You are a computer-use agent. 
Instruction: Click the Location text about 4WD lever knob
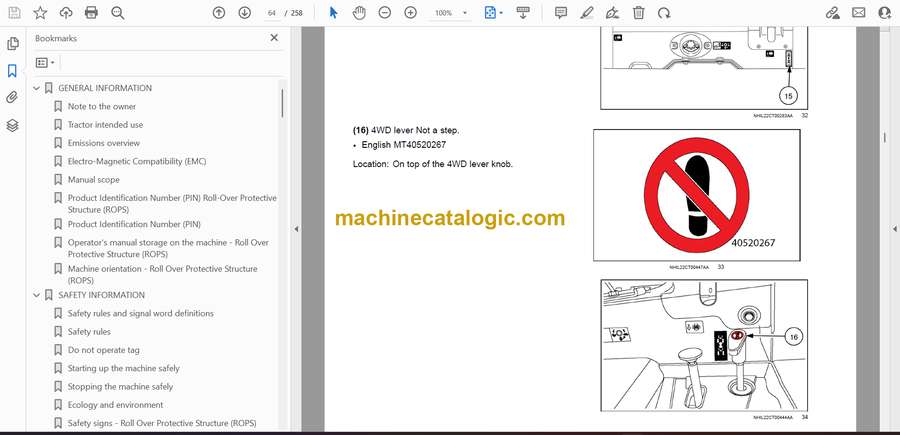click(x=432, y=164)
